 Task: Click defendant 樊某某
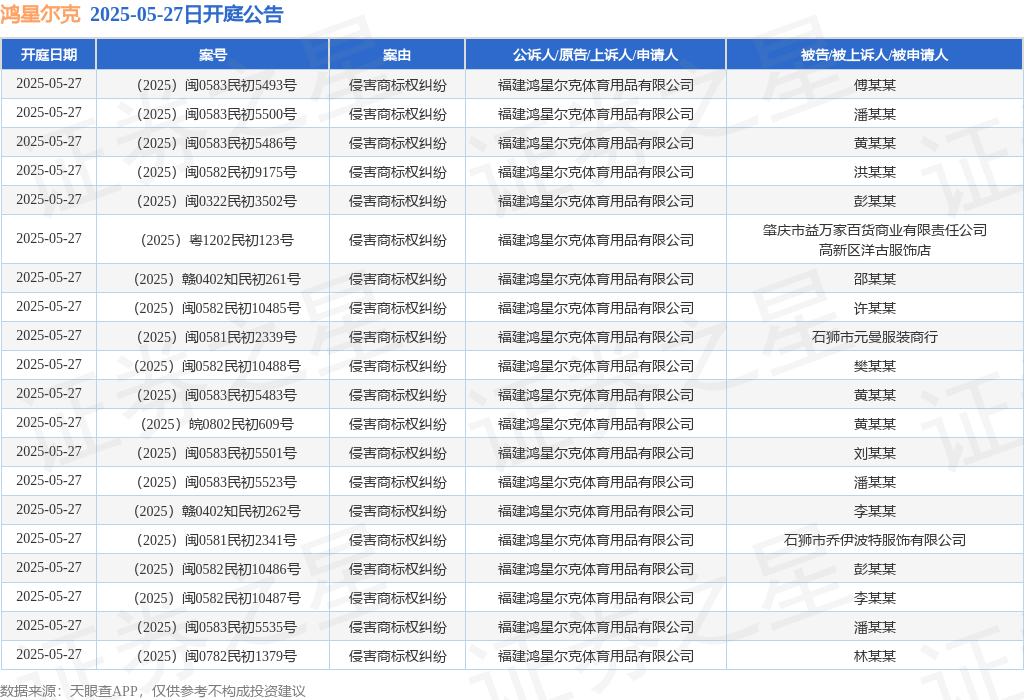(x=874, y=366)
